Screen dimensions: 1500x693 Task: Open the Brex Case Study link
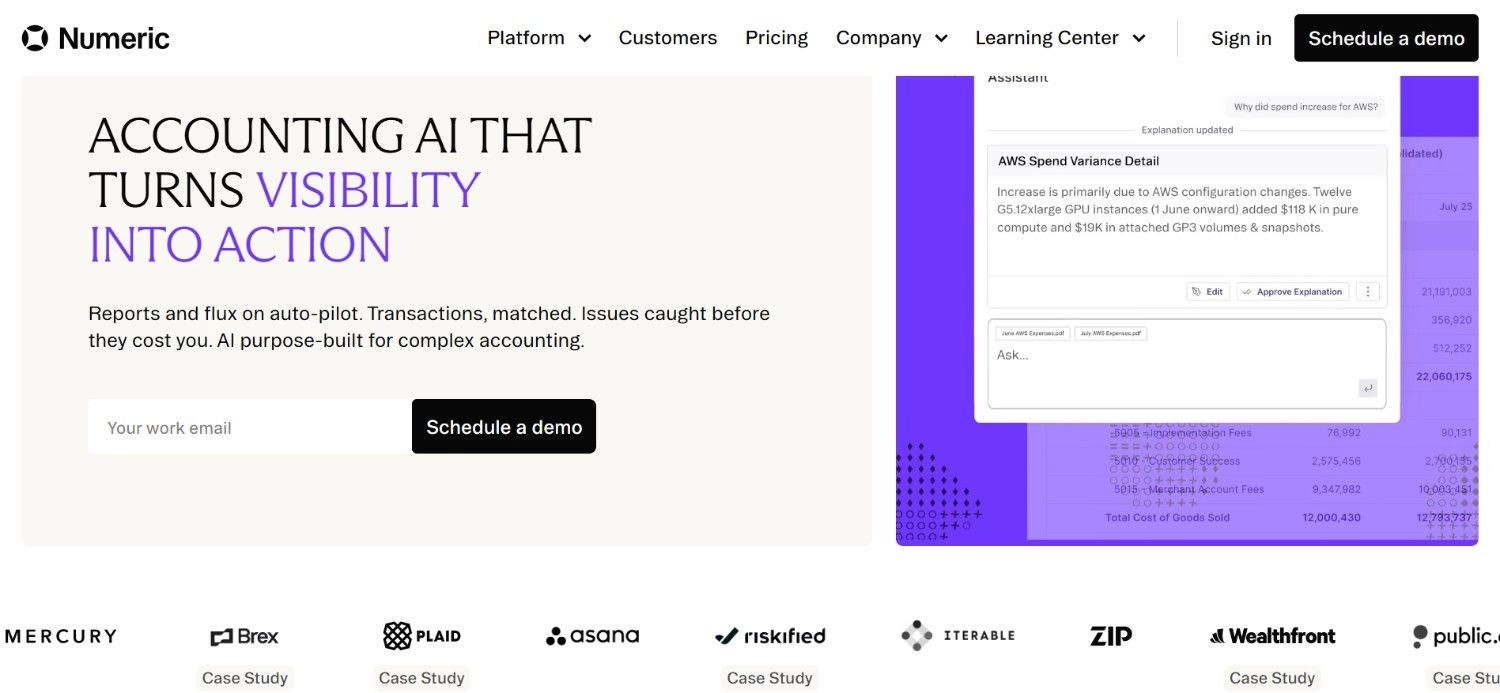coord(245,678)
